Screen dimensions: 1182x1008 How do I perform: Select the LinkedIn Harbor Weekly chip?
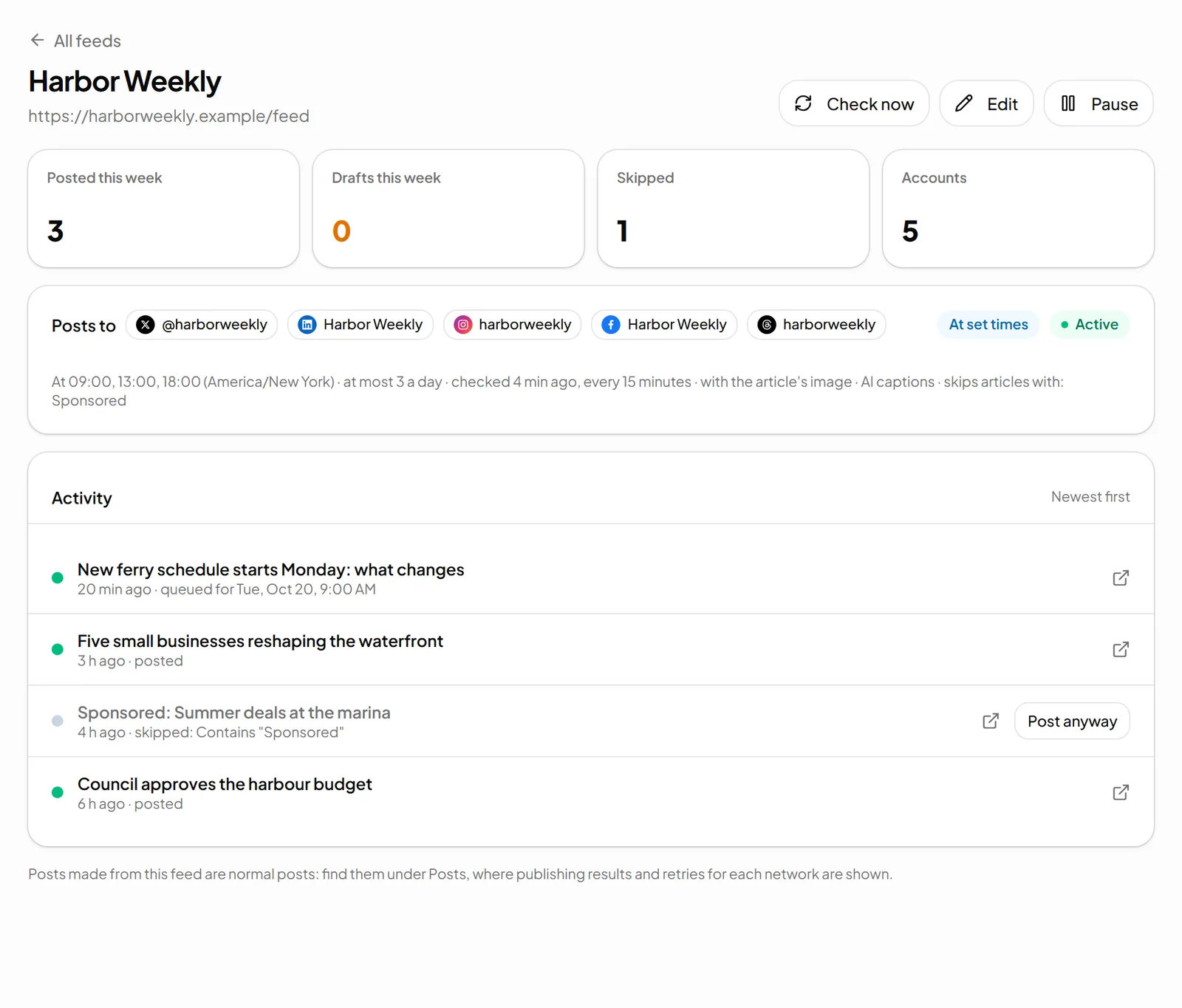(x=361, y=325)
